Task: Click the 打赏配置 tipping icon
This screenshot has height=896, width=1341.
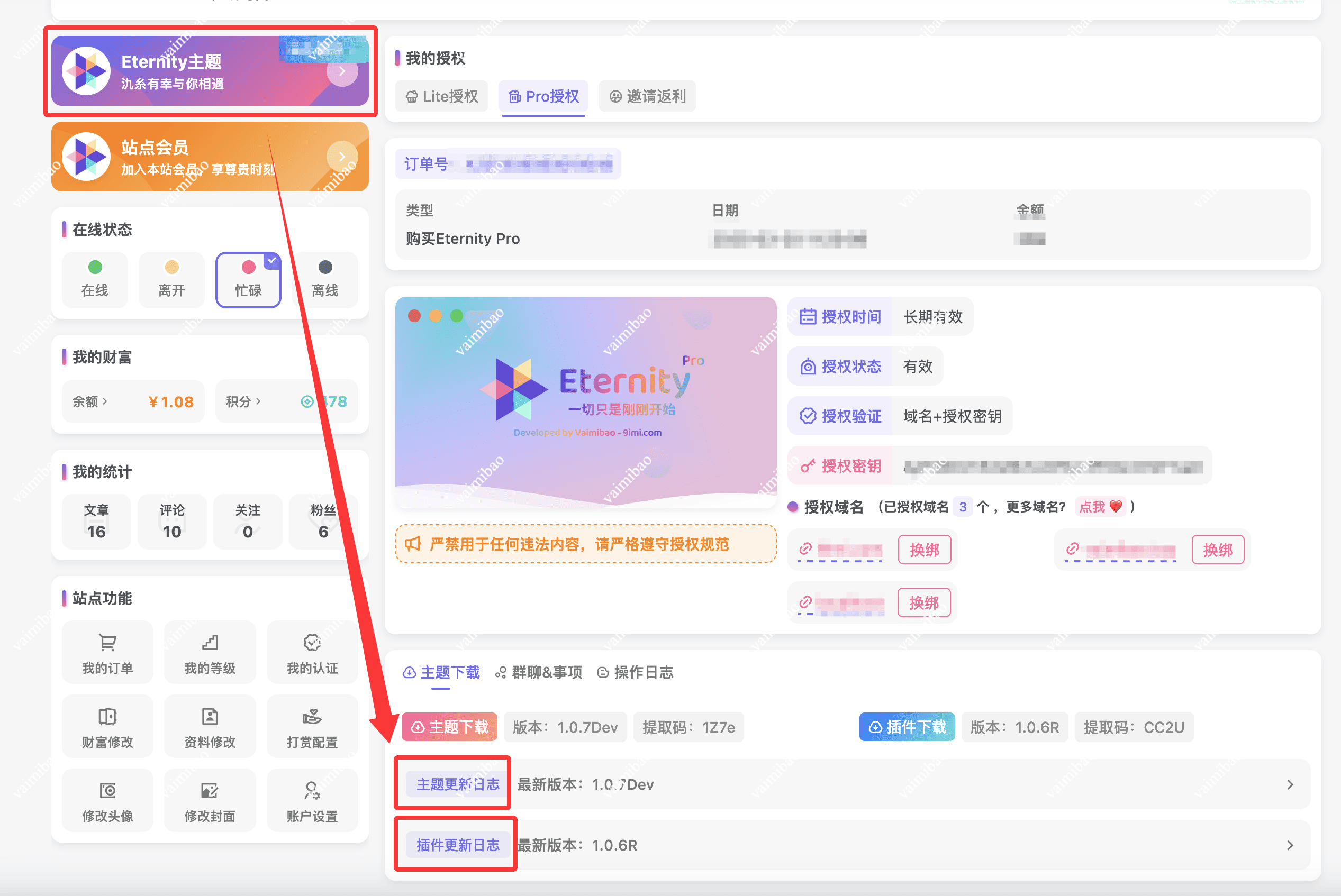Action: click(x=312, y=717)
